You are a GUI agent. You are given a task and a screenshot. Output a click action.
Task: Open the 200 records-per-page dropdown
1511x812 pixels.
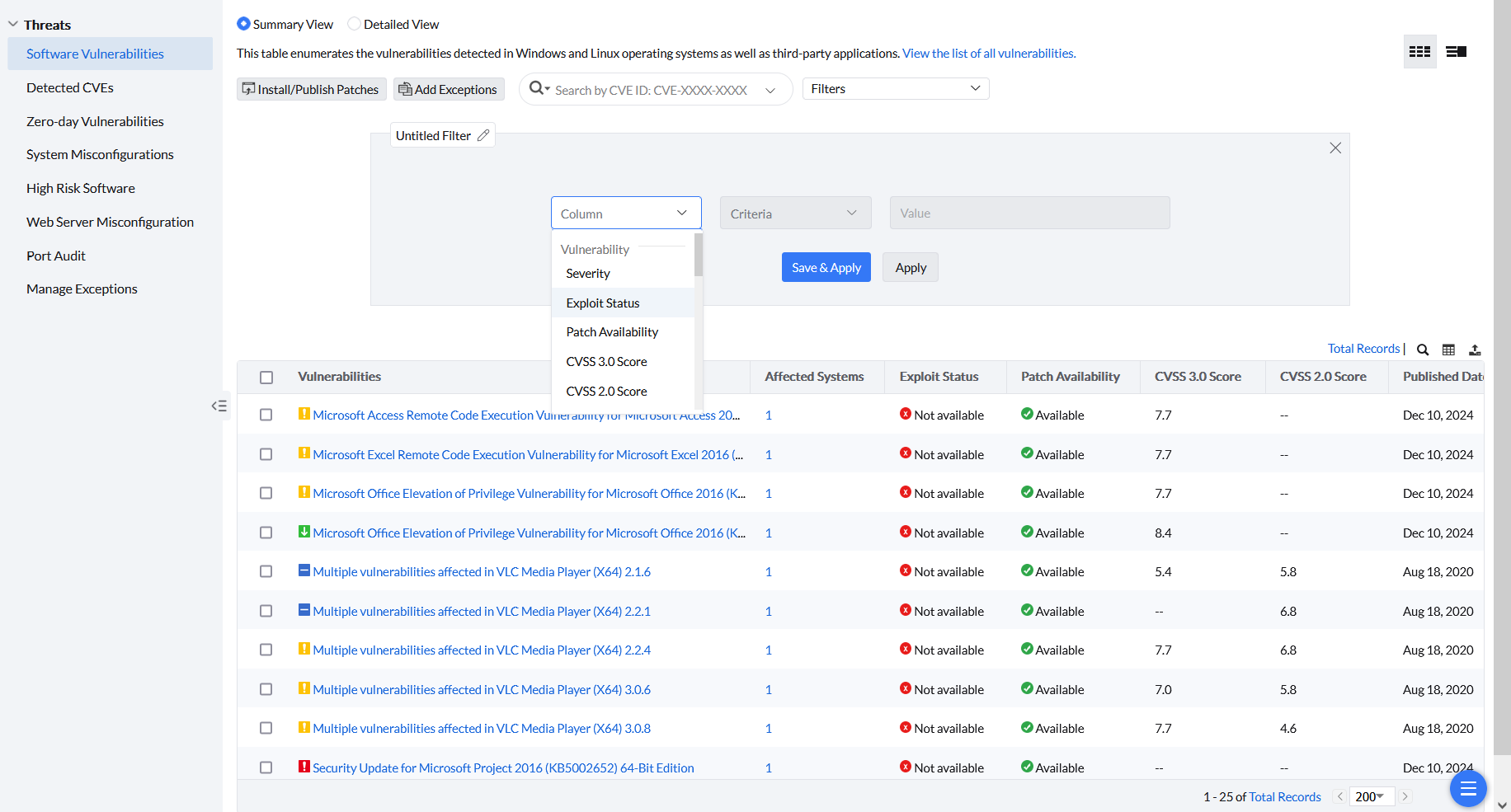tap(1370, 796)
